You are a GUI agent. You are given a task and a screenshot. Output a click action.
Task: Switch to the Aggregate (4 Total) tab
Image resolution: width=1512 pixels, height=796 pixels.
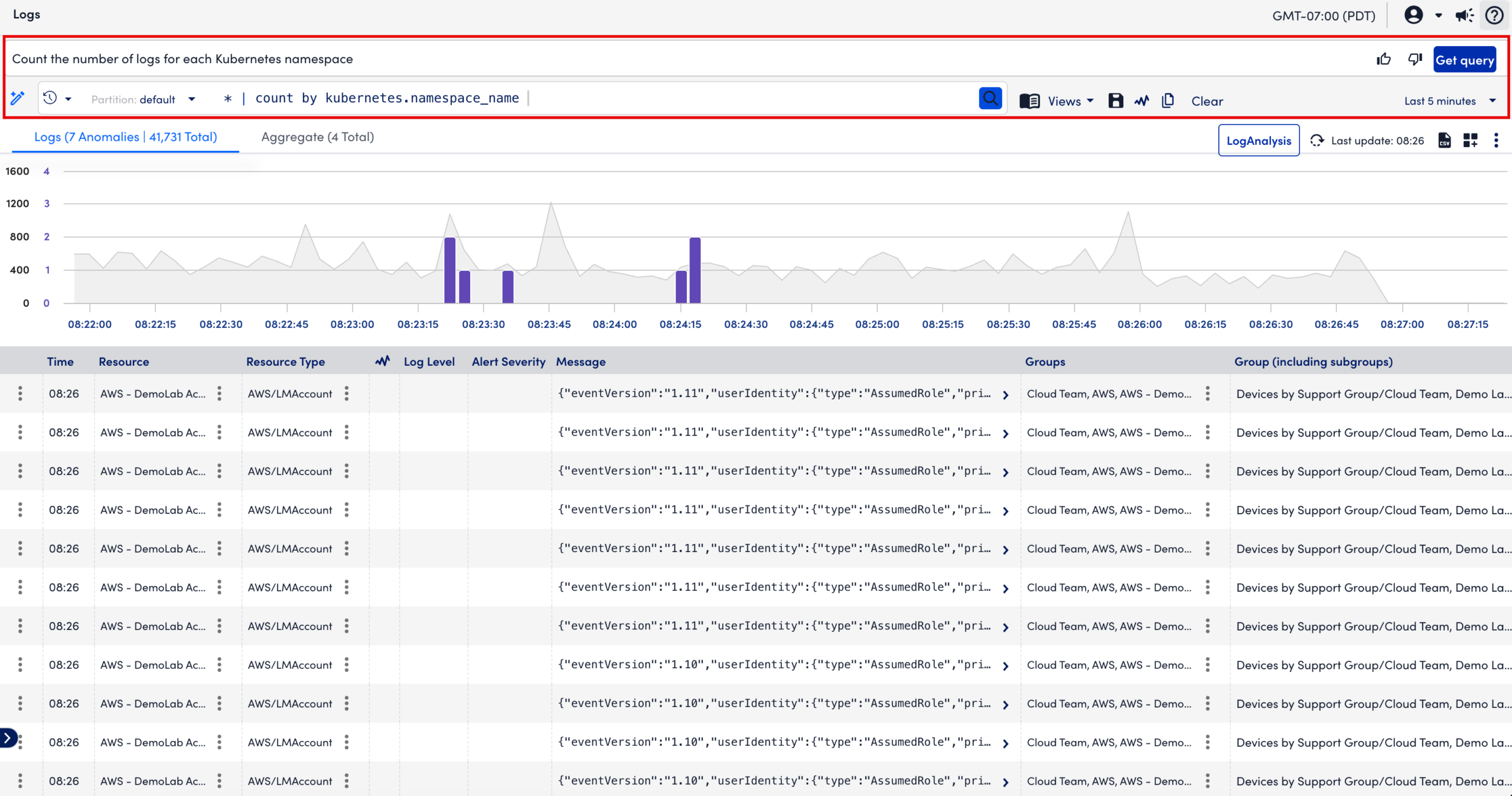pyautogui.click(x=317, y=137)
